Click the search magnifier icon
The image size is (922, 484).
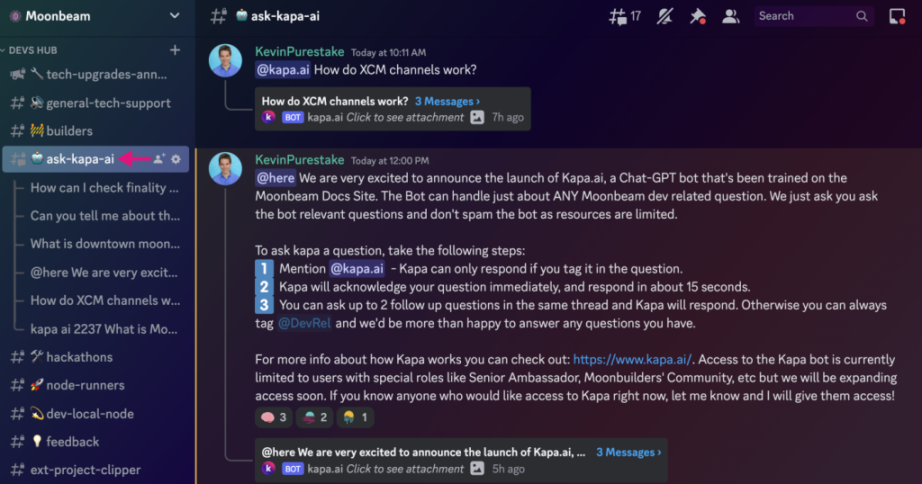[862, 16]
